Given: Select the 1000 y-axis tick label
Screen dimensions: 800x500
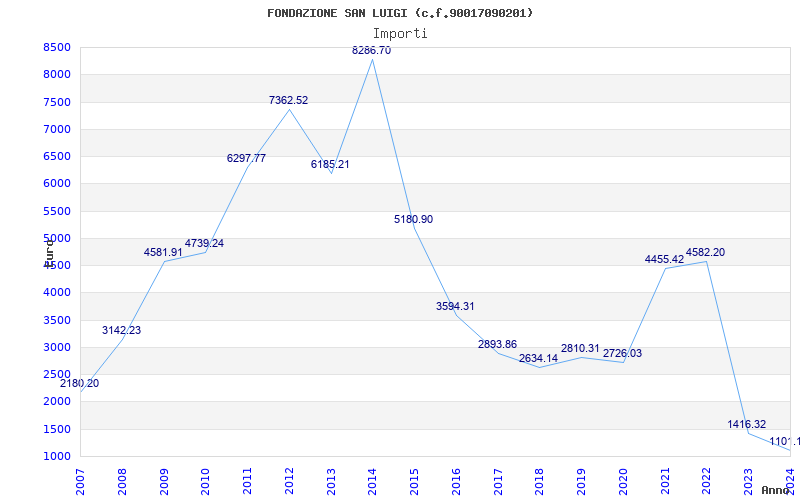Looking at the screenshot, I should pos(57,456).
